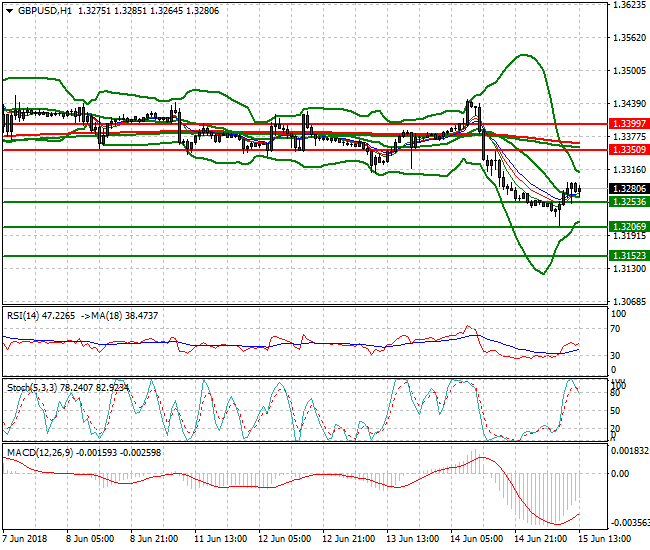This screenshot has width=650, height=550.
Task: Select the green 1.32069 support level tag
Action: tap(629, 227)
